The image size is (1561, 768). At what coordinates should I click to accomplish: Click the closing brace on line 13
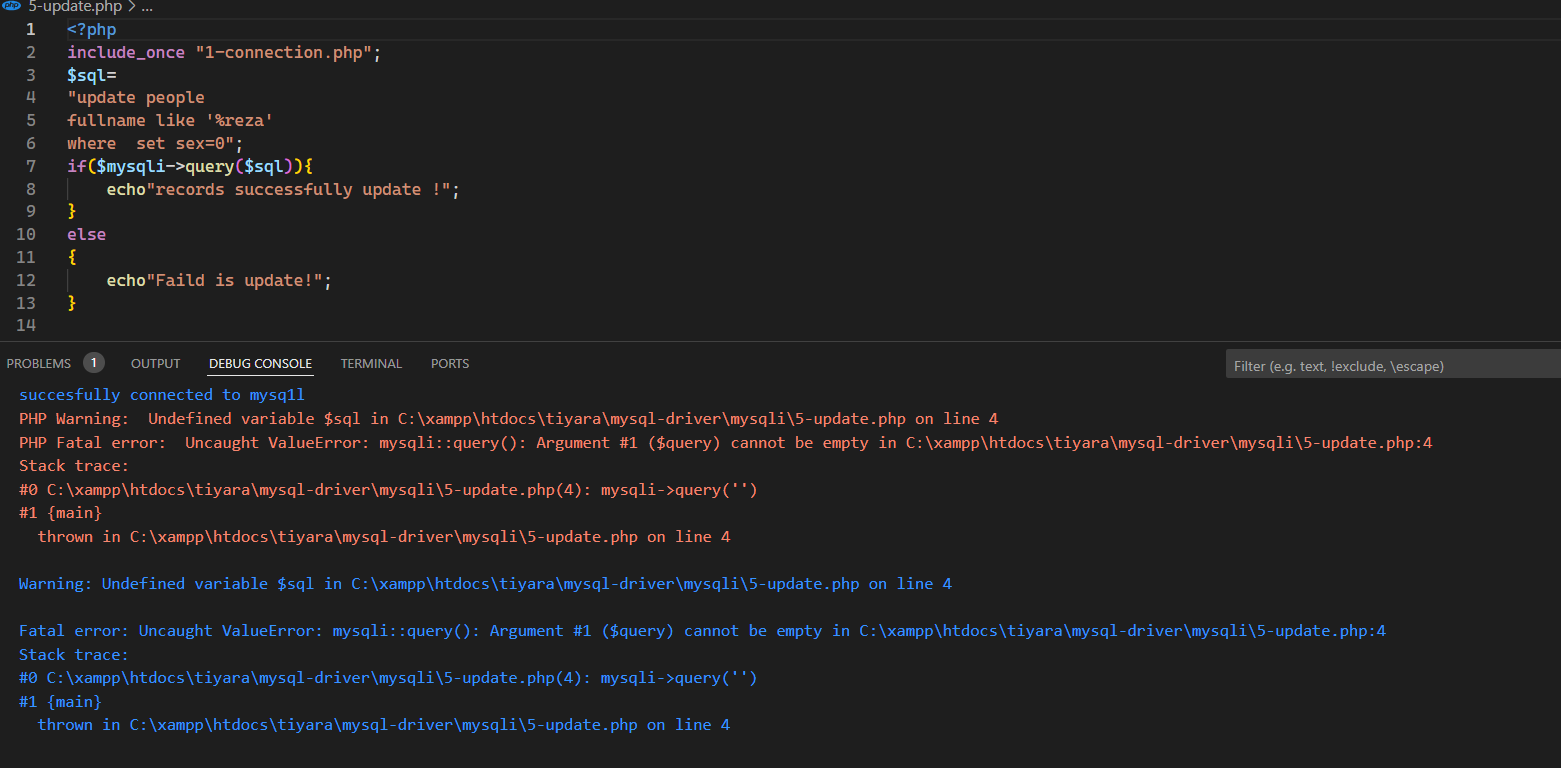[72, 303]
